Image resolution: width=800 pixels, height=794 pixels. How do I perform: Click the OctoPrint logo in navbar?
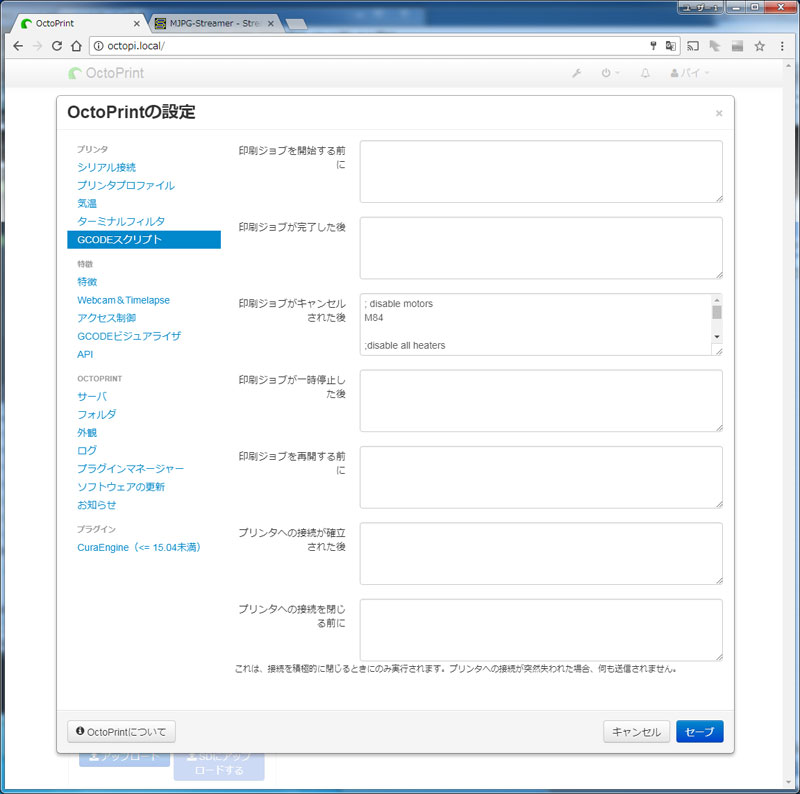coord(106,73)
